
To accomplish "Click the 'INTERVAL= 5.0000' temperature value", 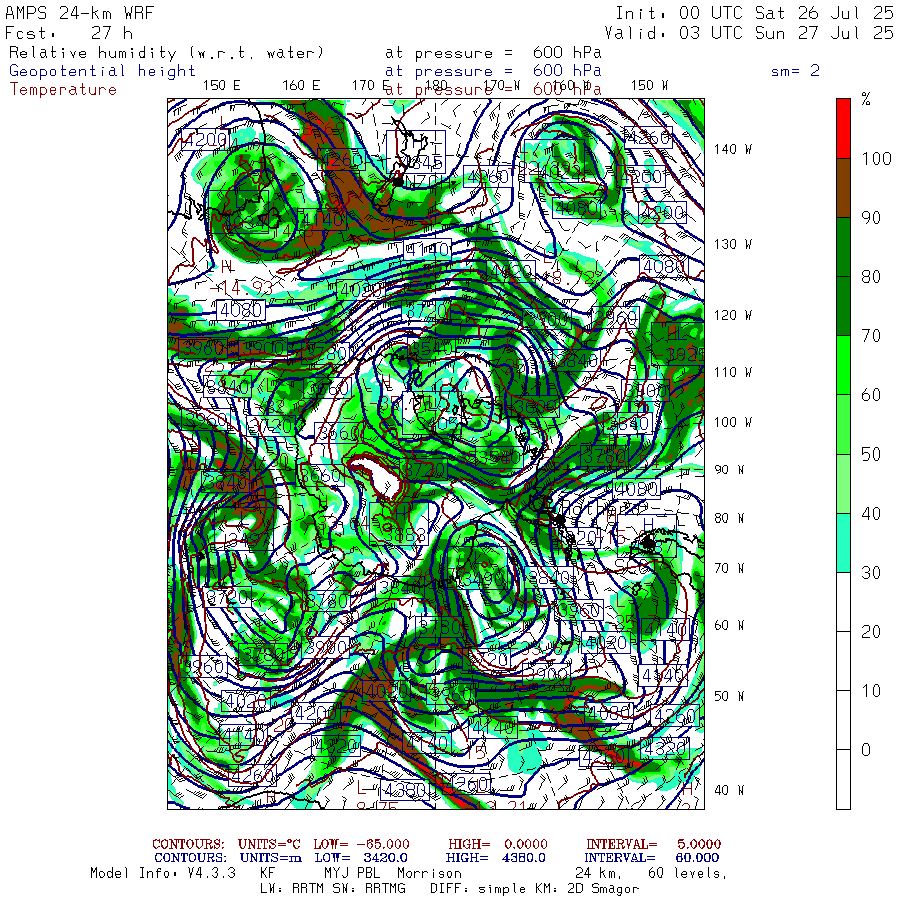I will [653, 844].
